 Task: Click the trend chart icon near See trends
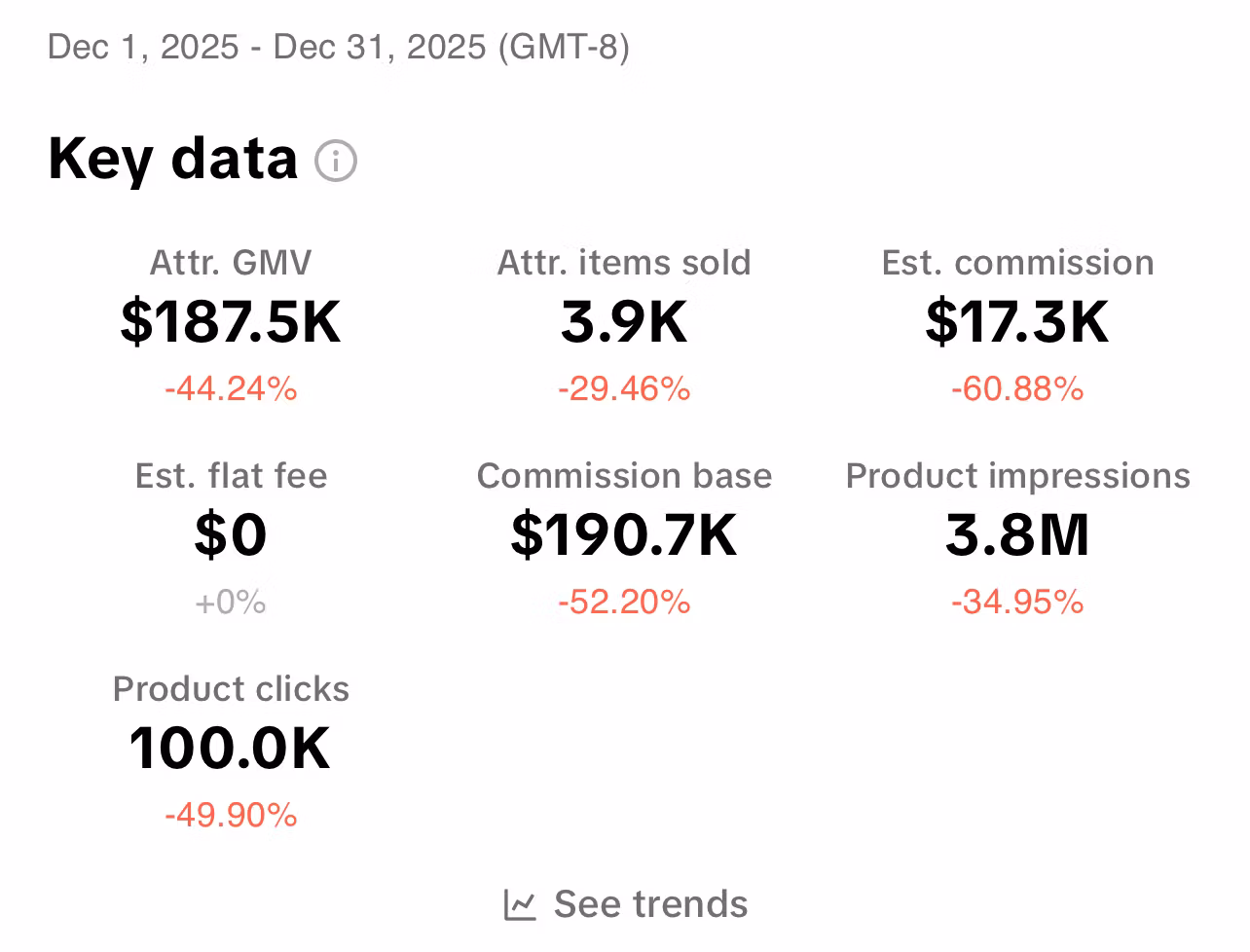(x=520, y=904)
